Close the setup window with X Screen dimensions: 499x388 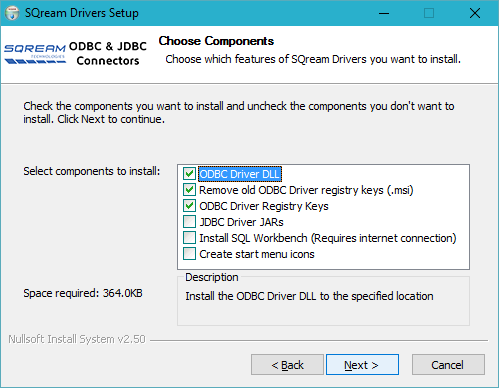475,13
